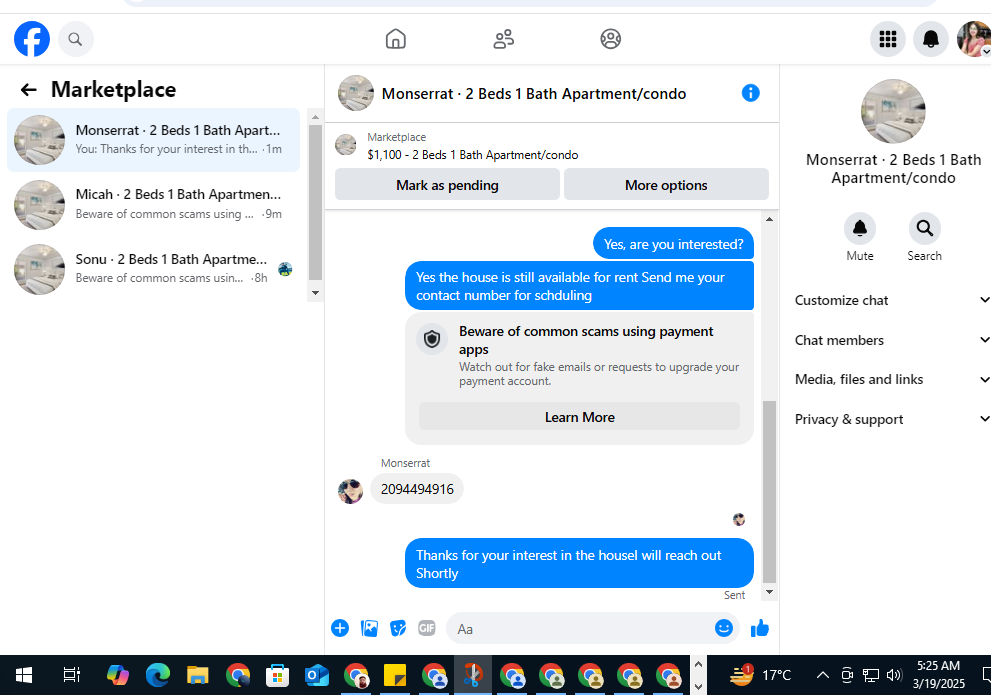The width and height of the screenshot is (991, 695).
Task: Open the Sonu conversation in list
Action: point(154,269)
